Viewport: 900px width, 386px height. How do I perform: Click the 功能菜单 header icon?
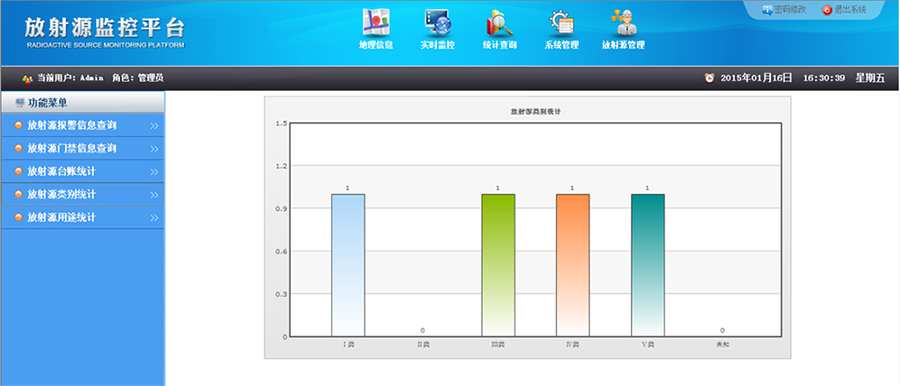[x=20, y=103]
